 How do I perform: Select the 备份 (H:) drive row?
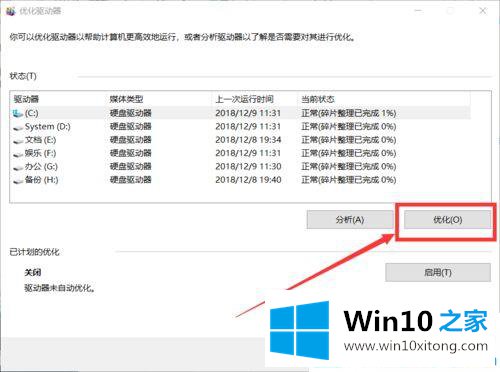pos(241,180)
